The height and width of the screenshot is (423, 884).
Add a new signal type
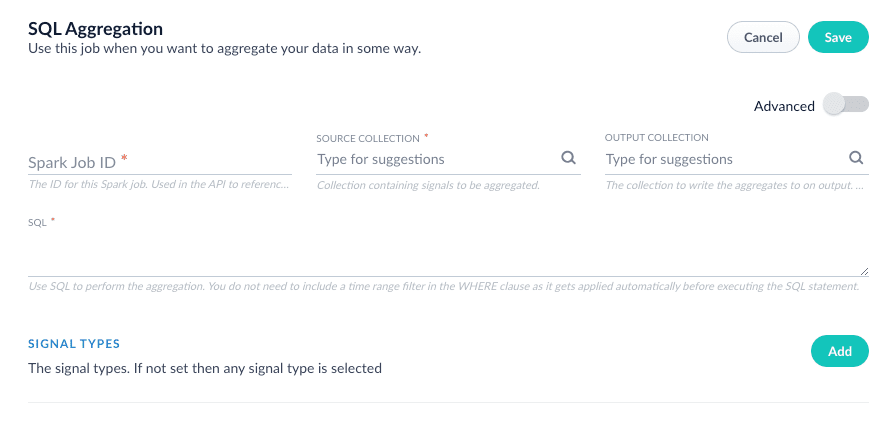coord(839,351)
